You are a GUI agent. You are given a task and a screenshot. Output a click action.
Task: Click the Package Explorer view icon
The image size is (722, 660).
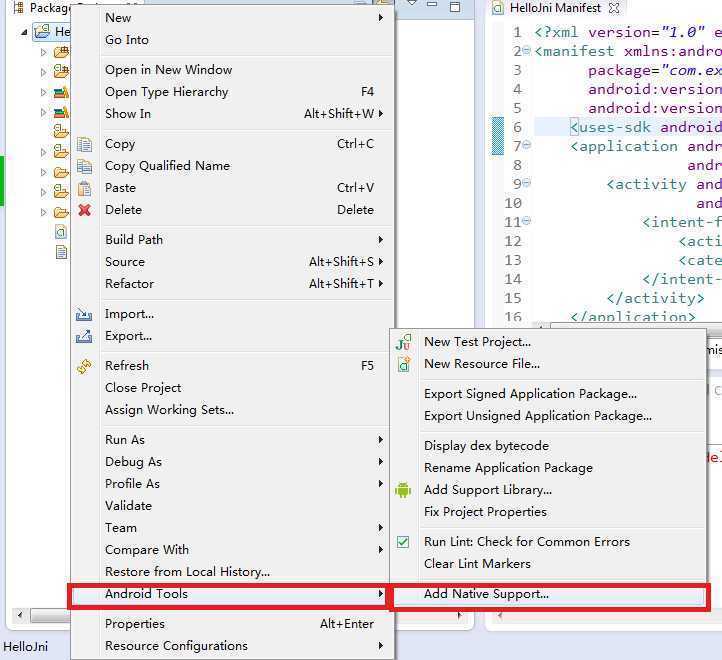coord(19,7)
